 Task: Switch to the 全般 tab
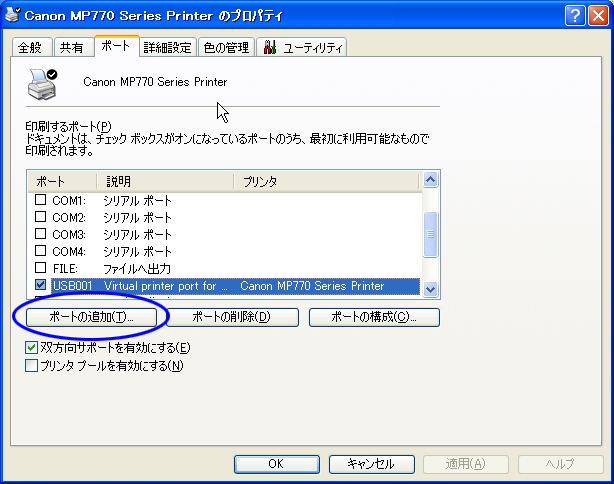[x=31, y=47]
